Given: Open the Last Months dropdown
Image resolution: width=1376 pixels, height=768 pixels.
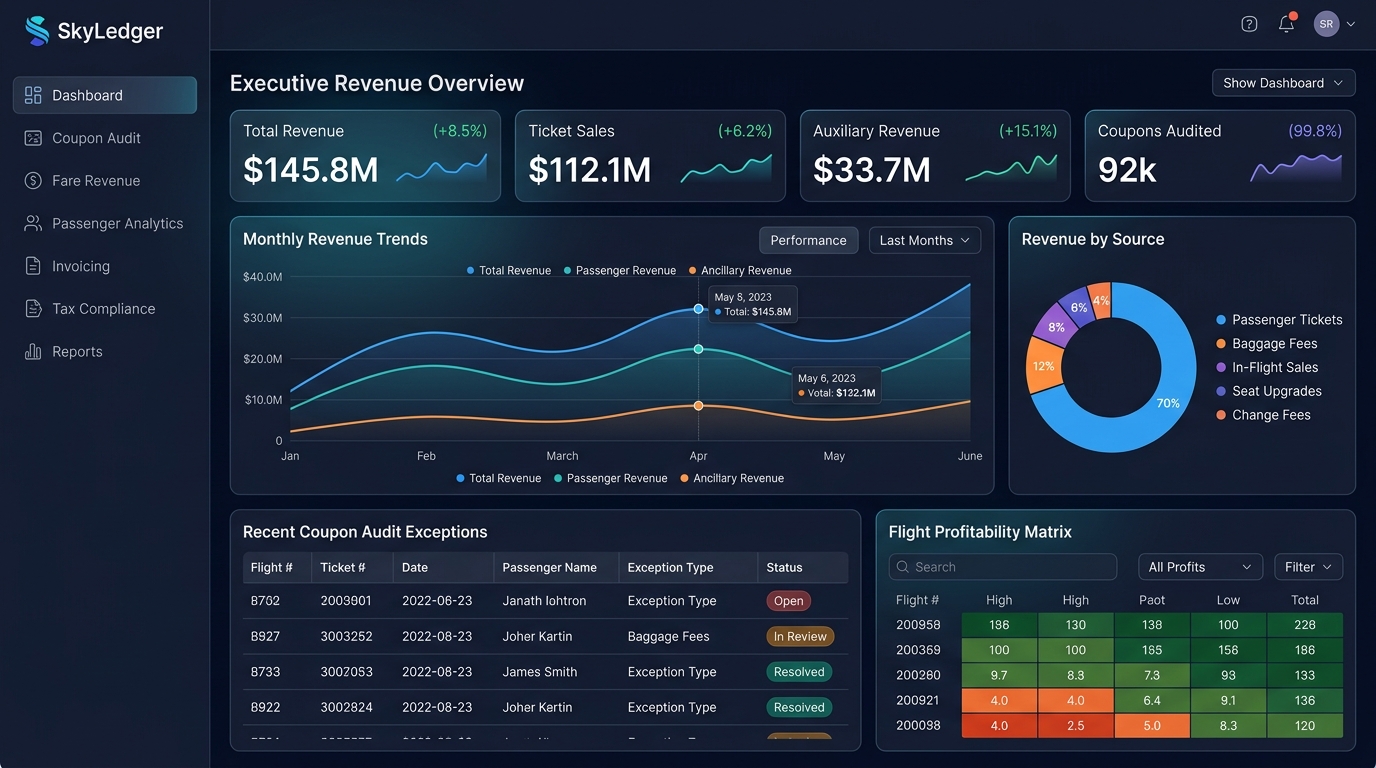Looking at the screenshot, I should pyautogui.click(x=924, y=240).
